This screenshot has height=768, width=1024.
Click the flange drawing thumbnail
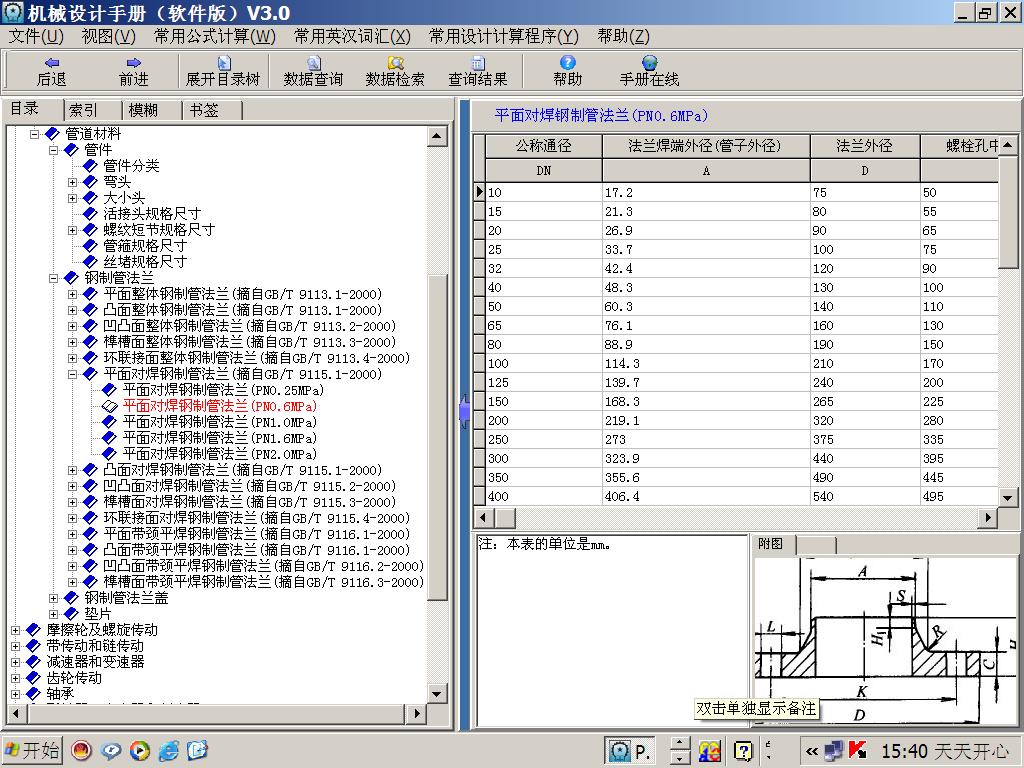886,640
